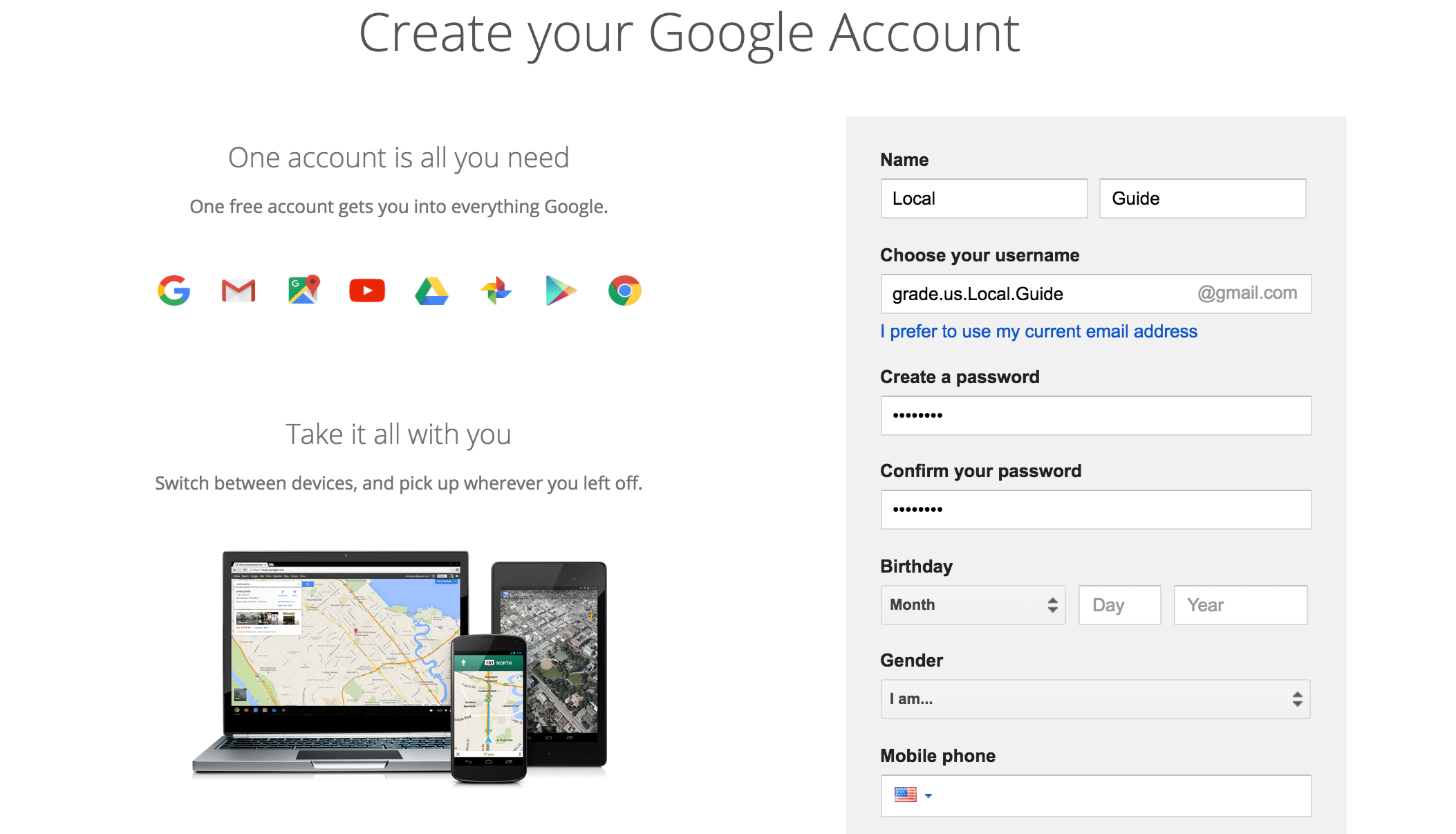Click 'I prefer to use my current email address'
Image resolution: width=1456 pixels, height=834 pixels.
point(1038,331)
